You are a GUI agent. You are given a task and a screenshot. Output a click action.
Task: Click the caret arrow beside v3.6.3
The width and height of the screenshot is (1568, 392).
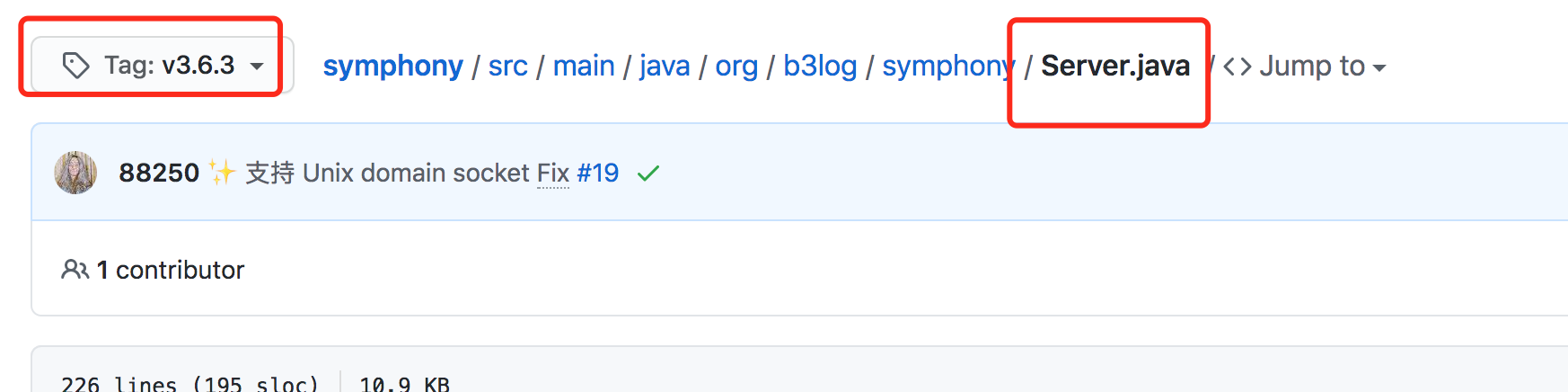click(x=257, y=67)
